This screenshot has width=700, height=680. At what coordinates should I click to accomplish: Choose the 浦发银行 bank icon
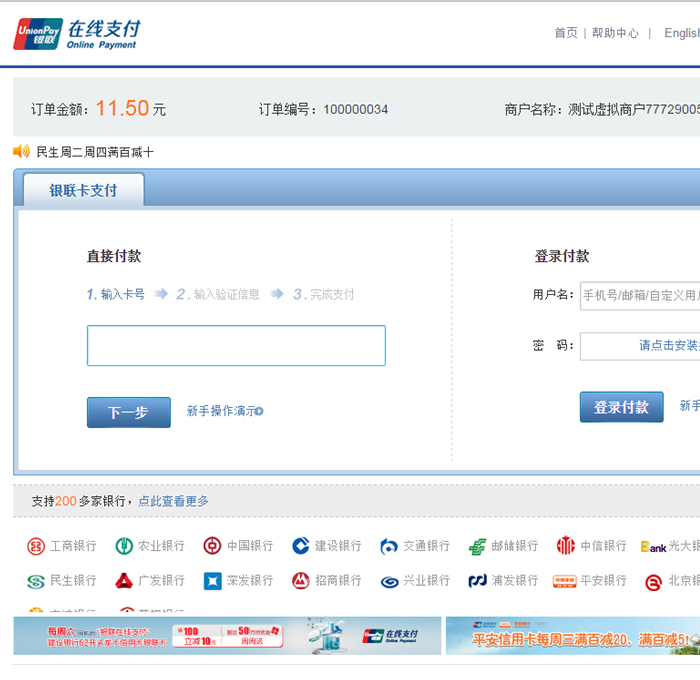(477, 581)
